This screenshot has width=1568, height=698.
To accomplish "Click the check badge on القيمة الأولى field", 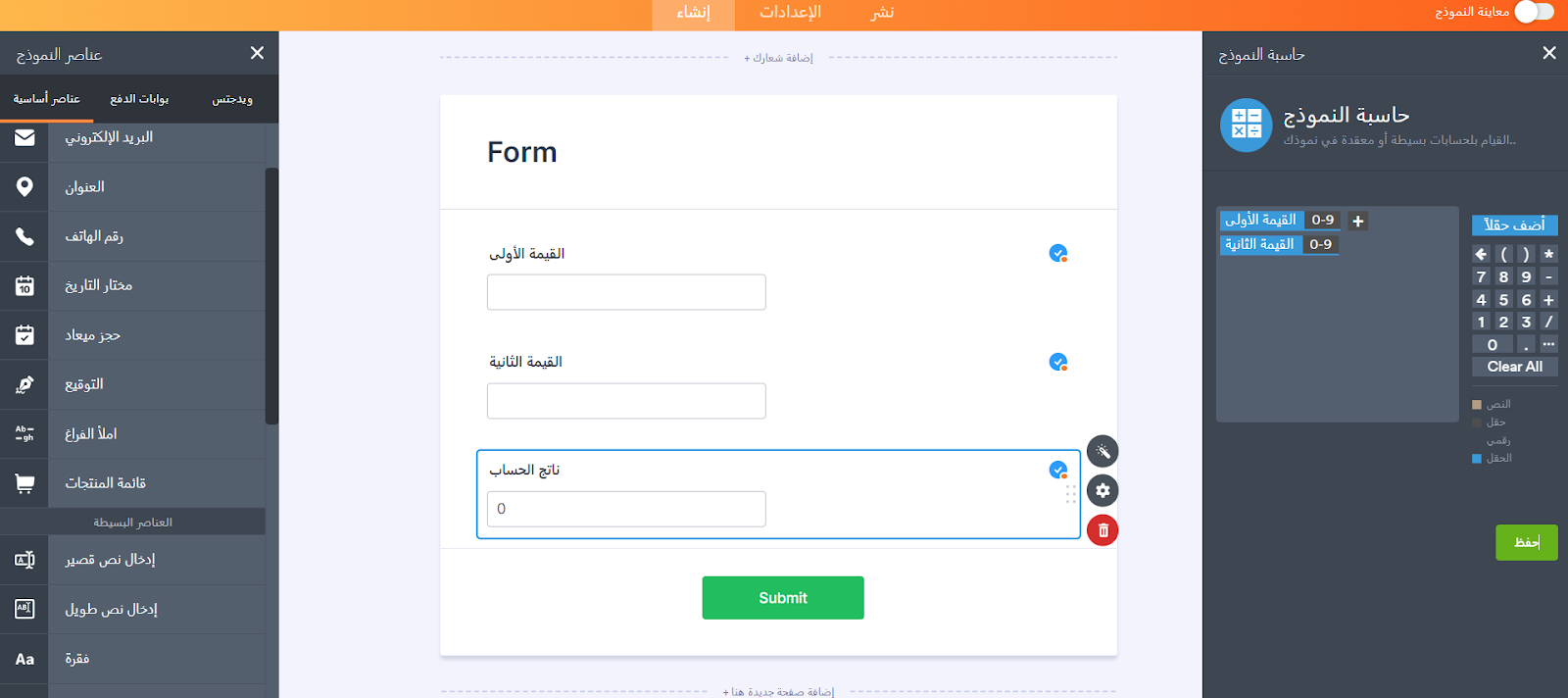I will [x=1058, y=253].
